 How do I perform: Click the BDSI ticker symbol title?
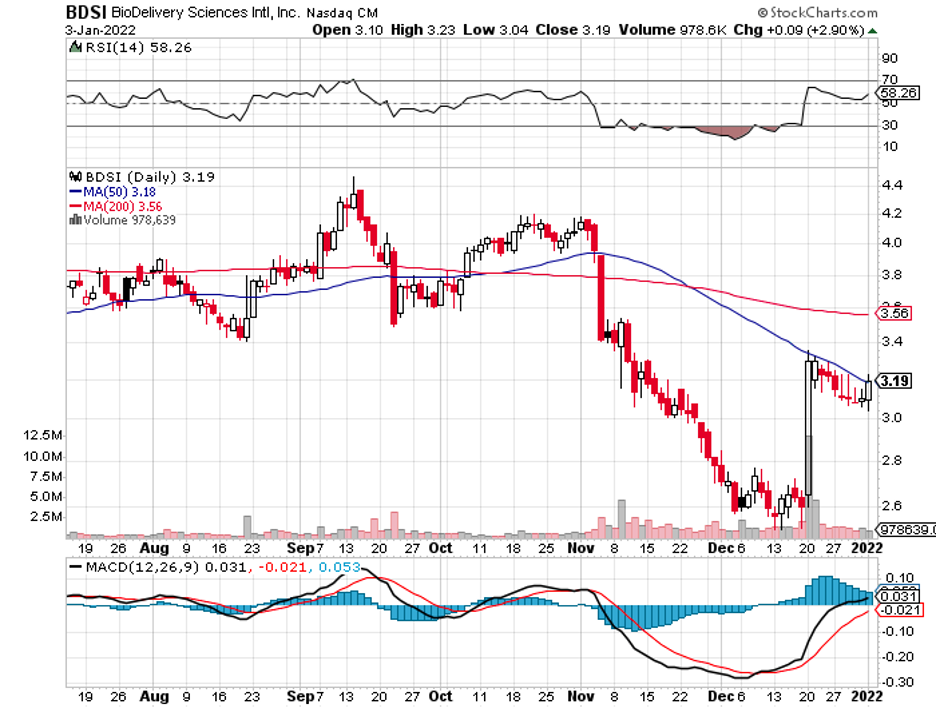pos(87,13)
